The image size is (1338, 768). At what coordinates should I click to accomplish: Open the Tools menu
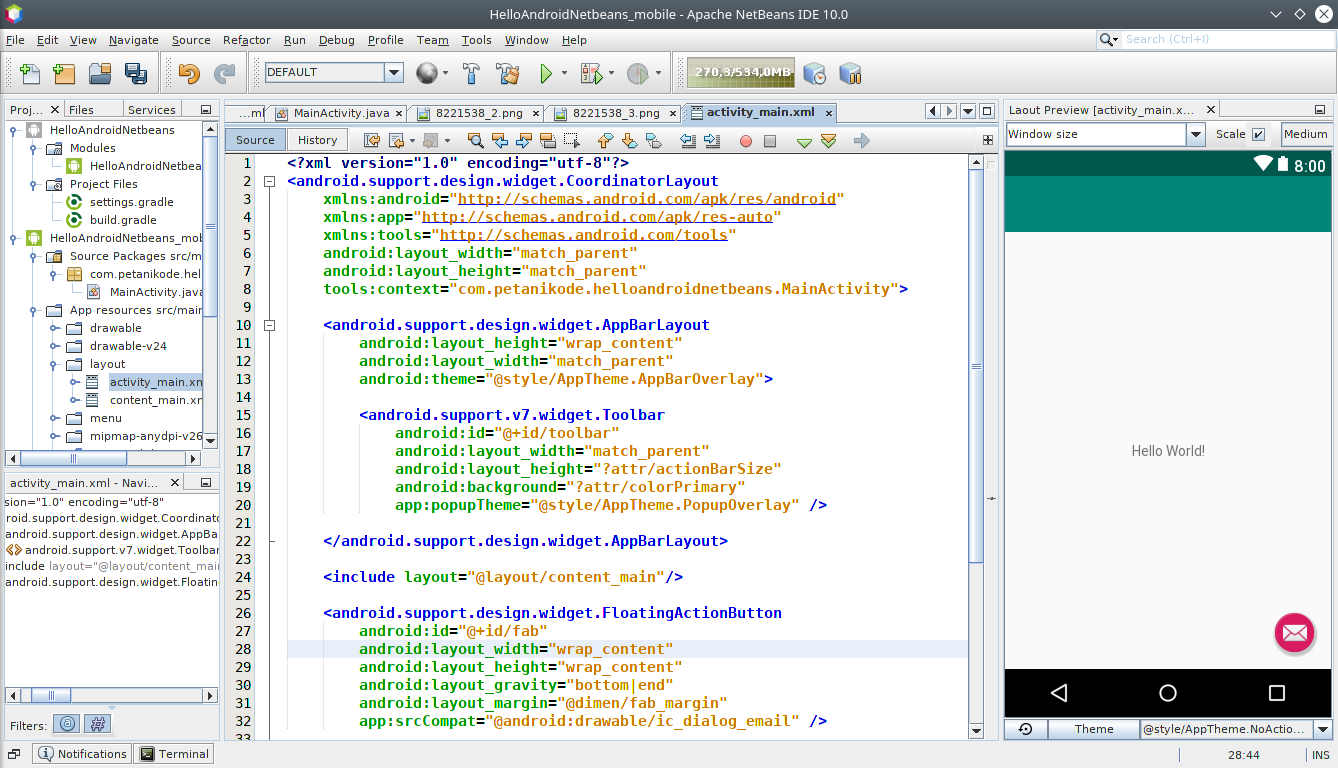[x=477, y=40]
